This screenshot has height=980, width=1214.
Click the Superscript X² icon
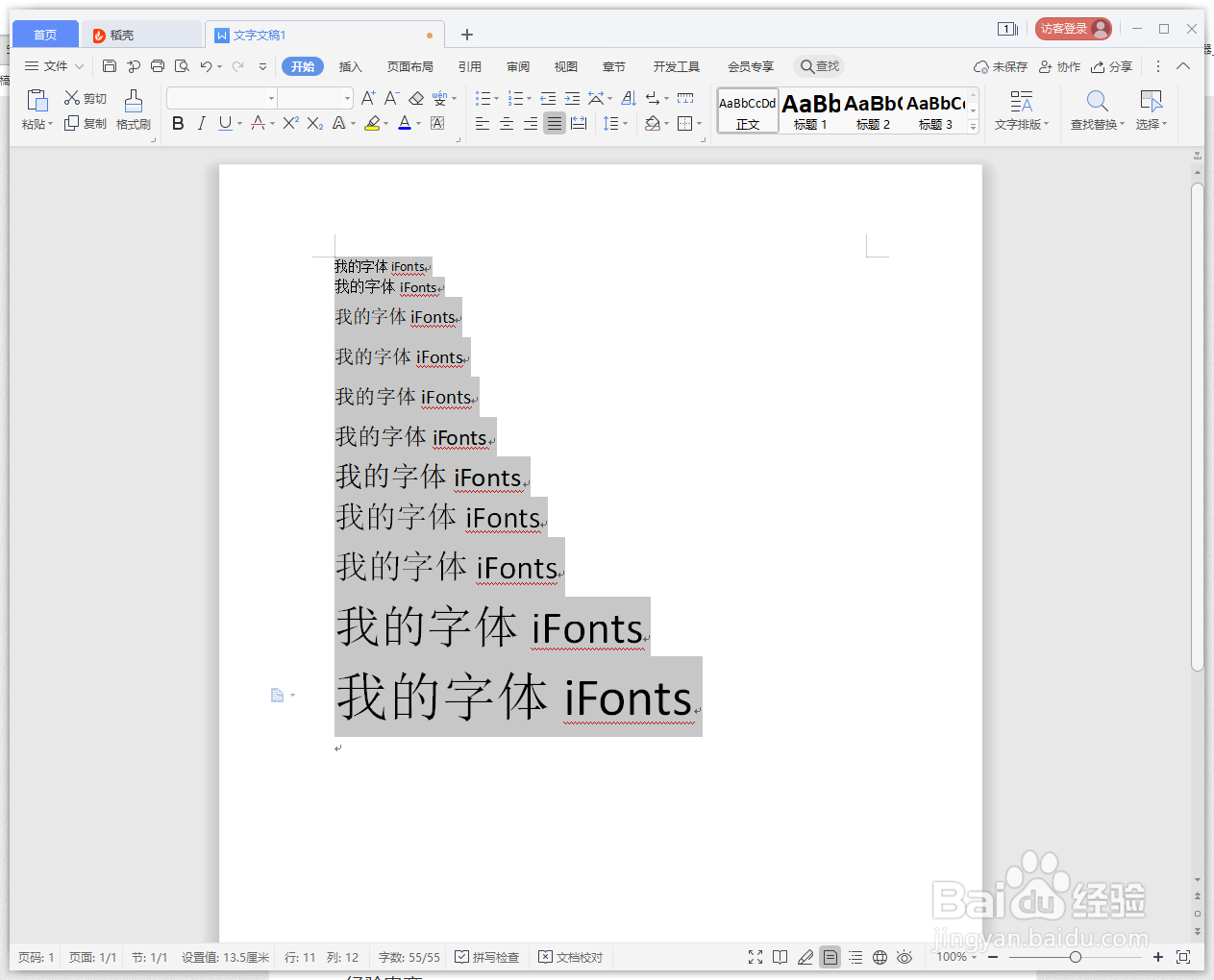click(x=290, y=123)
